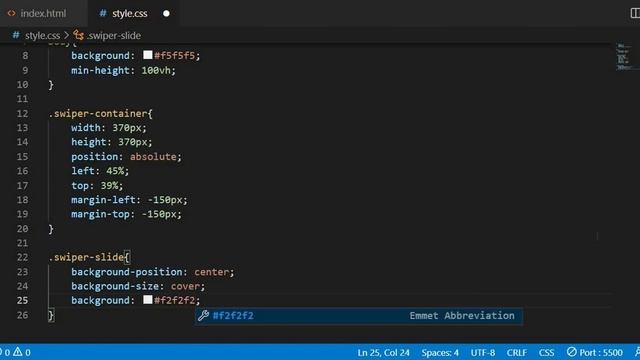Click the wrench icon in the suggestion
The height and width of the screenshot is (360, 640).
tap(203, 316)
